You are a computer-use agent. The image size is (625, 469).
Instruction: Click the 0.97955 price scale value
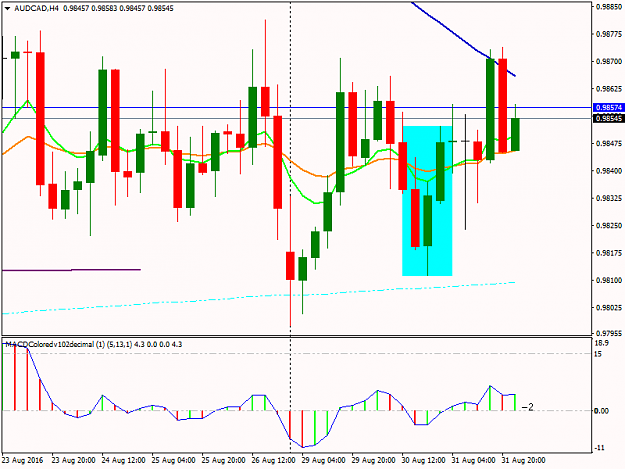(x=609, y=333)
